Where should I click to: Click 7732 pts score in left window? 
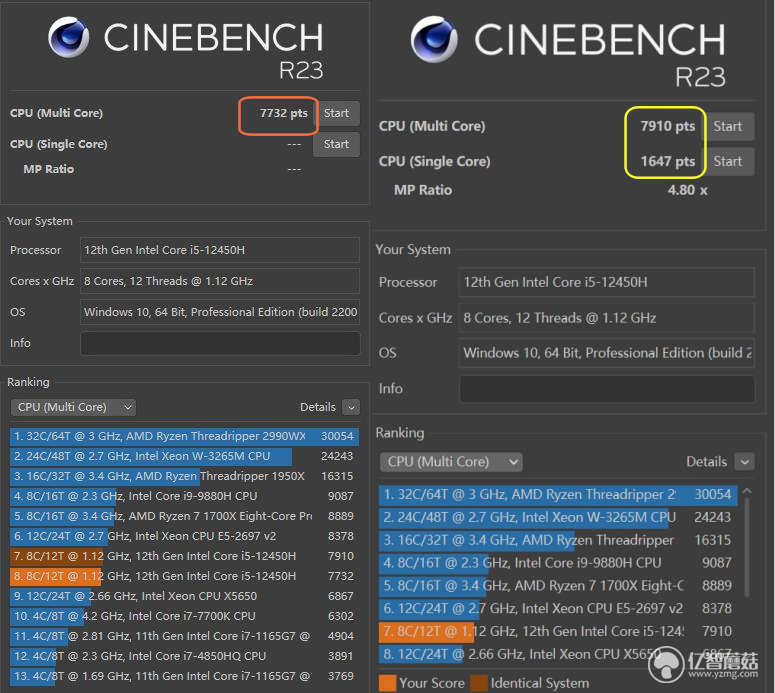284,113
